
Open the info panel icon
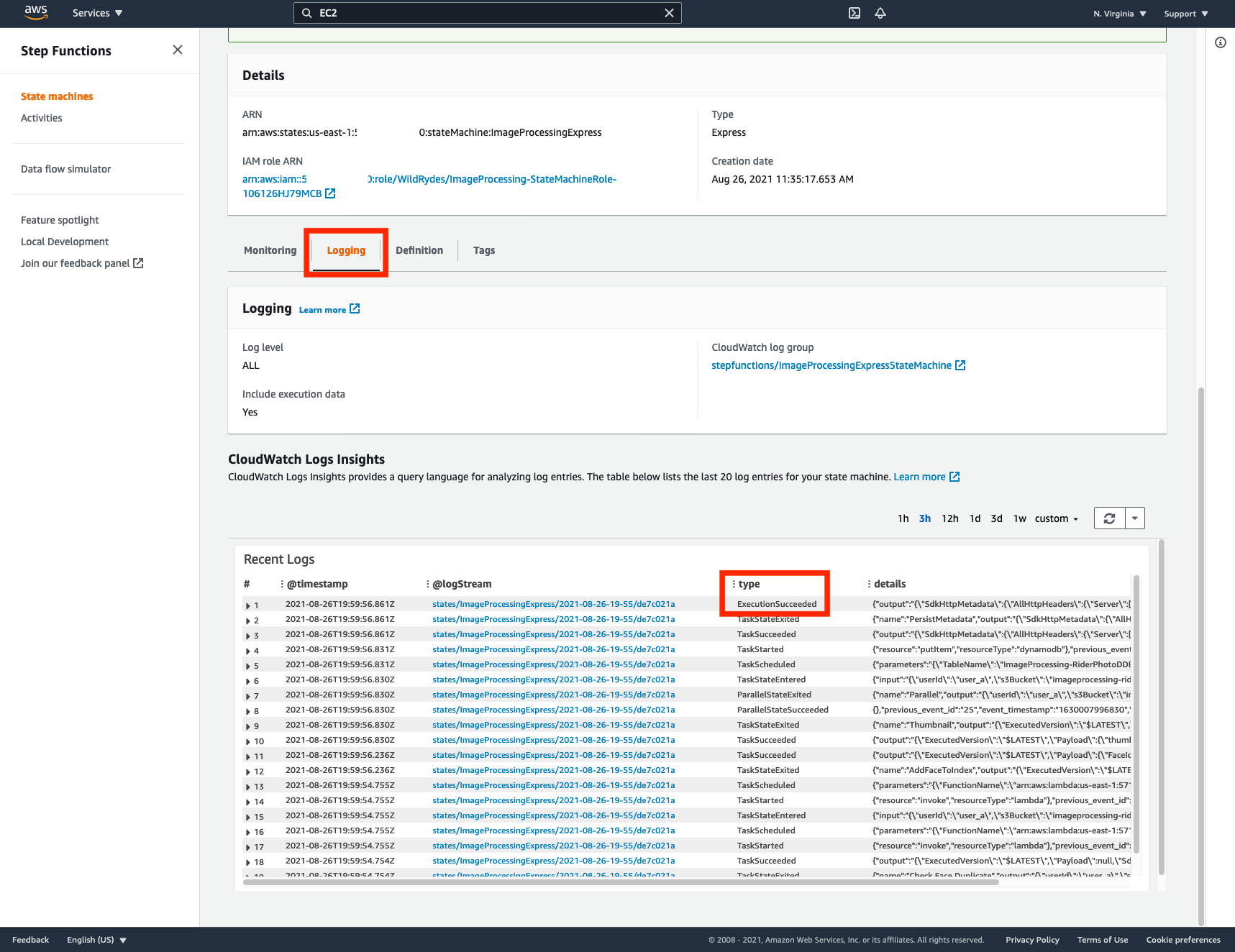1221,42
